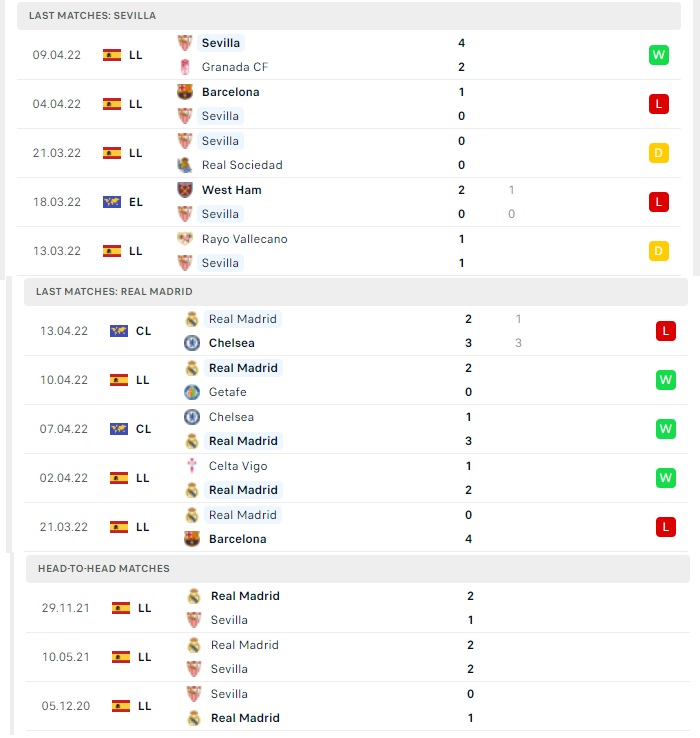Click the EL competition flag on 18.03.22
Viewport: 700px width, 738px height.
click(112, 202)
